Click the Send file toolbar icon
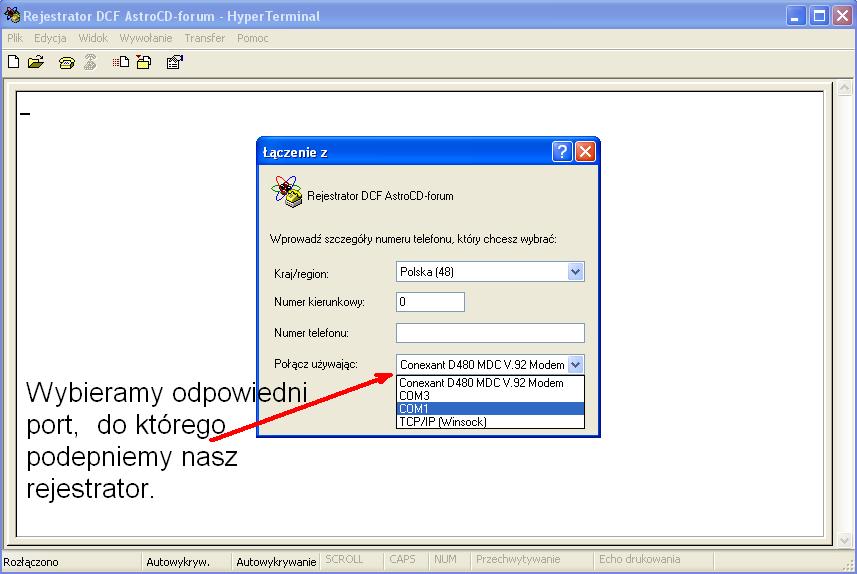Viewport: 857px width, 574px height. click(121, 62)
